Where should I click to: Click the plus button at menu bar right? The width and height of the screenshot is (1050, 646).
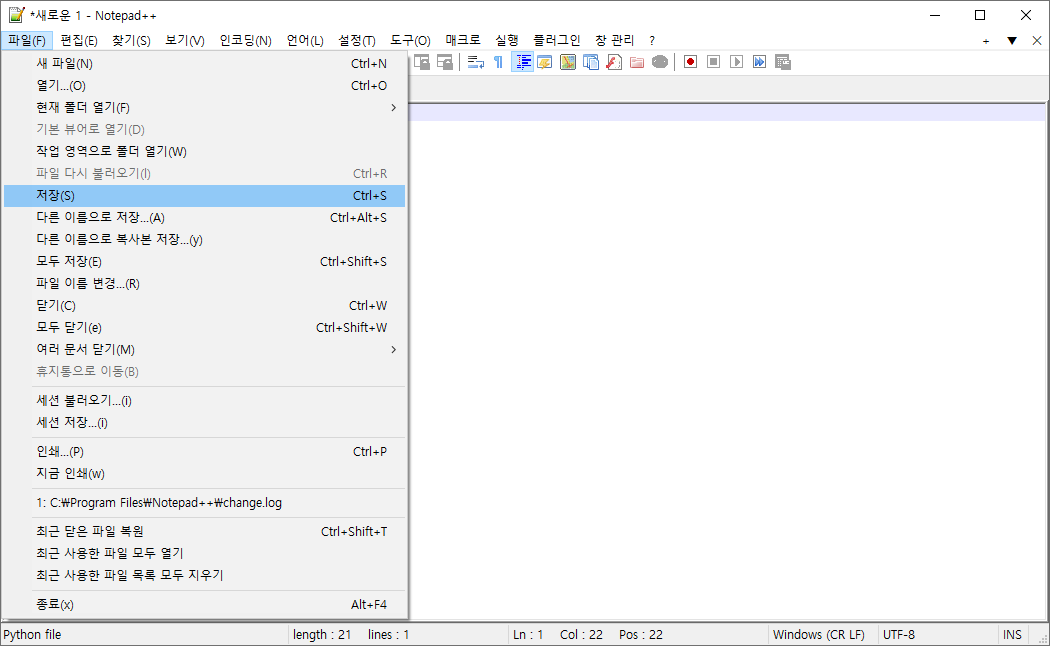(x=986, y=41)
